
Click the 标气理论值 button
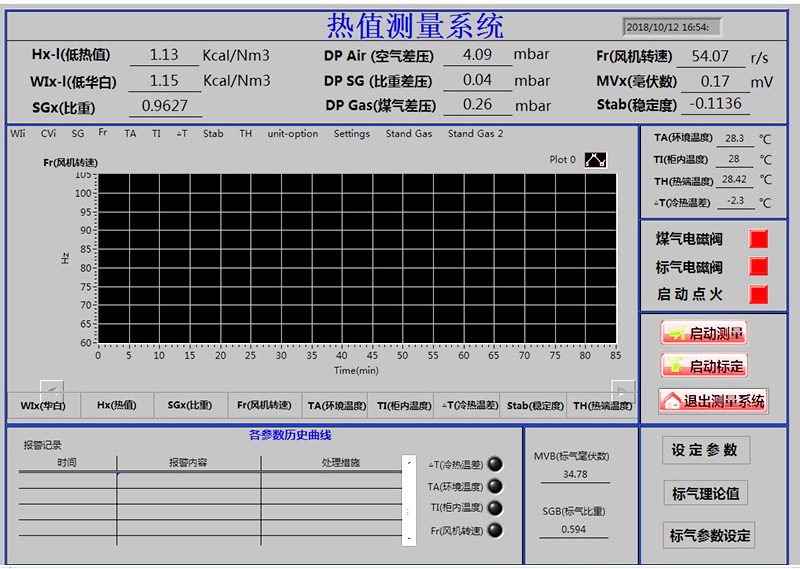(x=706, y=493)
